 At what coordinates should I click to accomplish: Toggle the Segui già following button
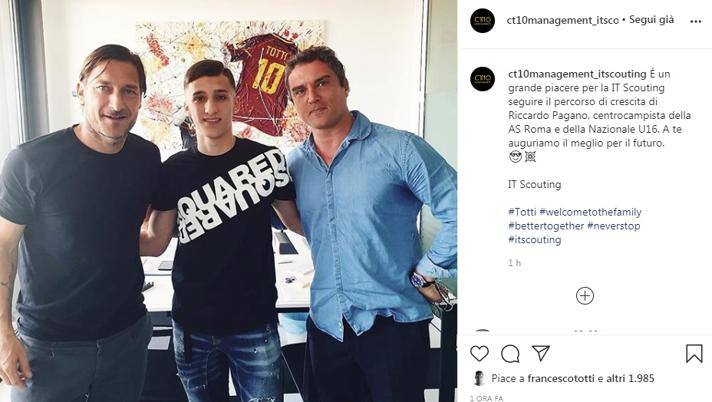(651, 20)
